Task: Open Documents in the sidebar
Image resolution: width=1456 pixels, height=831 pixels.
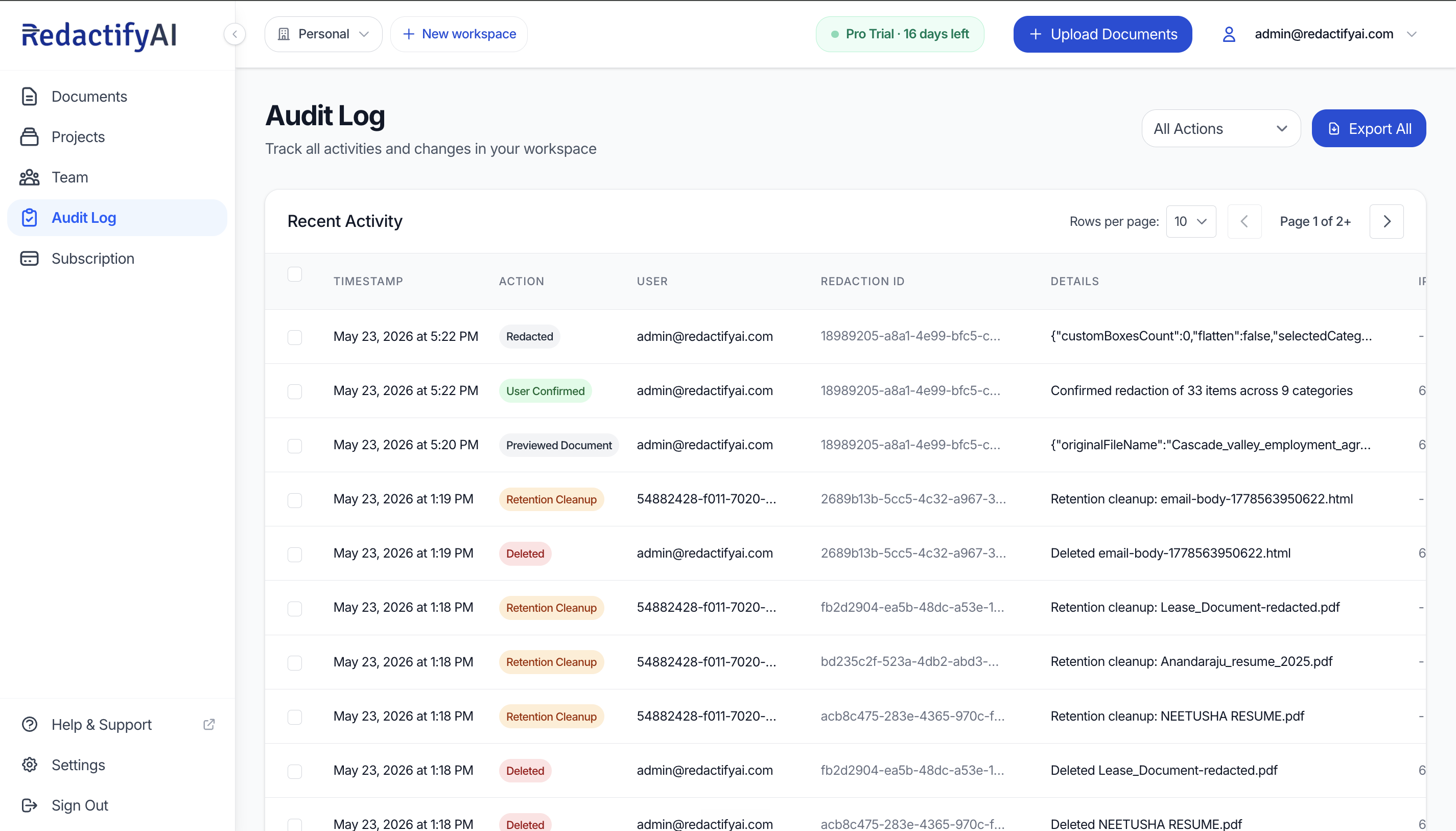Action: (x=118, y=97)
